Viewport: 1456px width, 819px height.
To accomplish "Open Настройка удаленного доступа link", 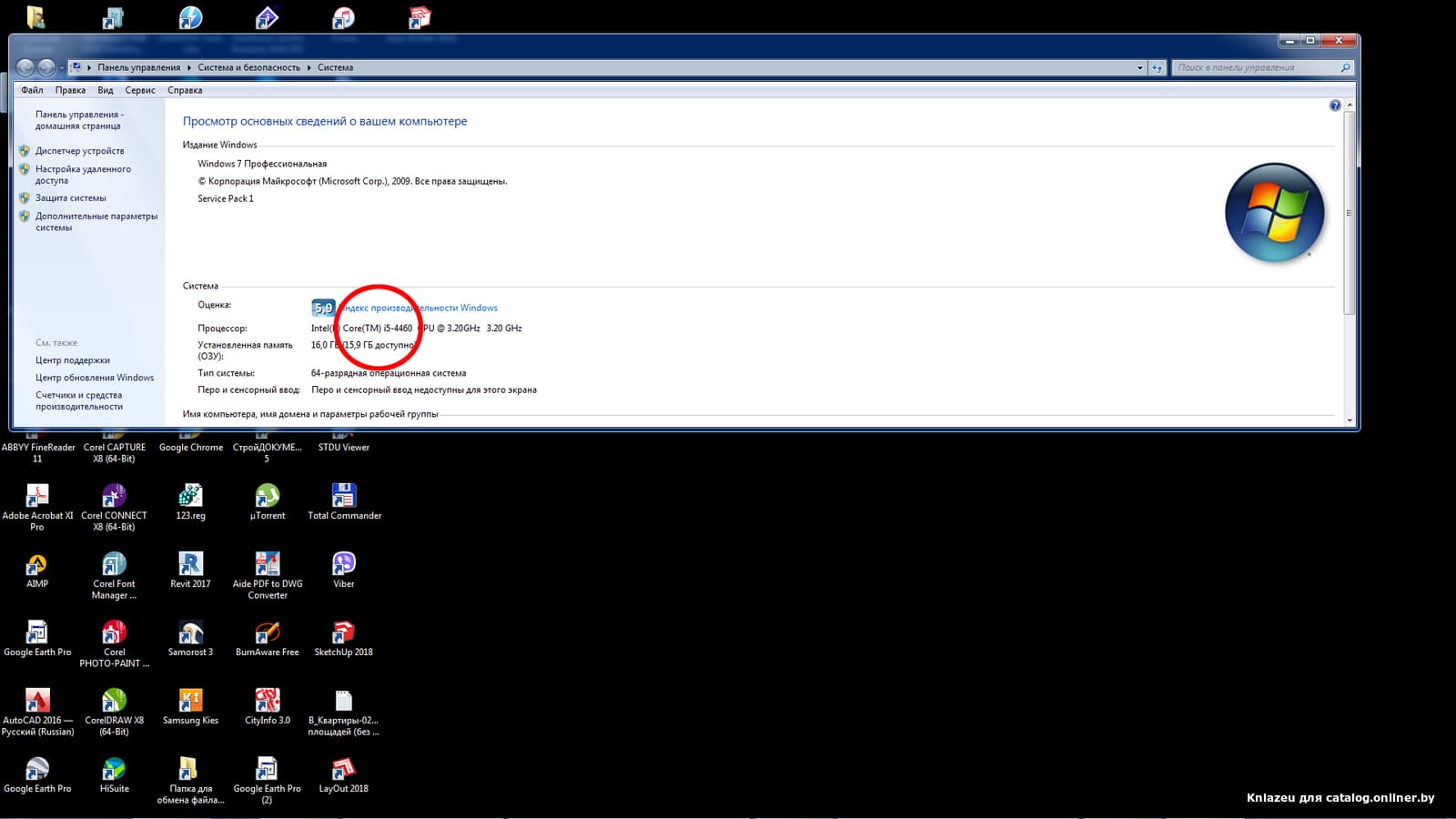I will (83, 175).
